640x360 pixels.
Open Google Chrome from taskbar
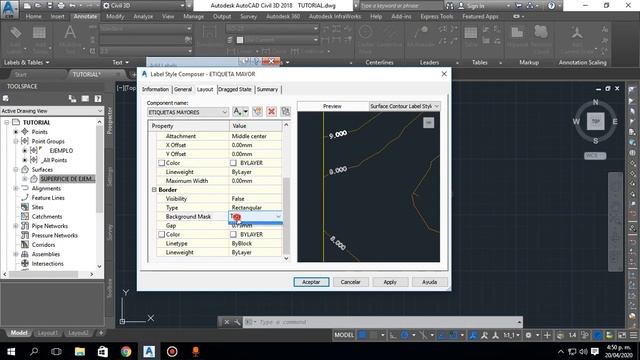126,351
